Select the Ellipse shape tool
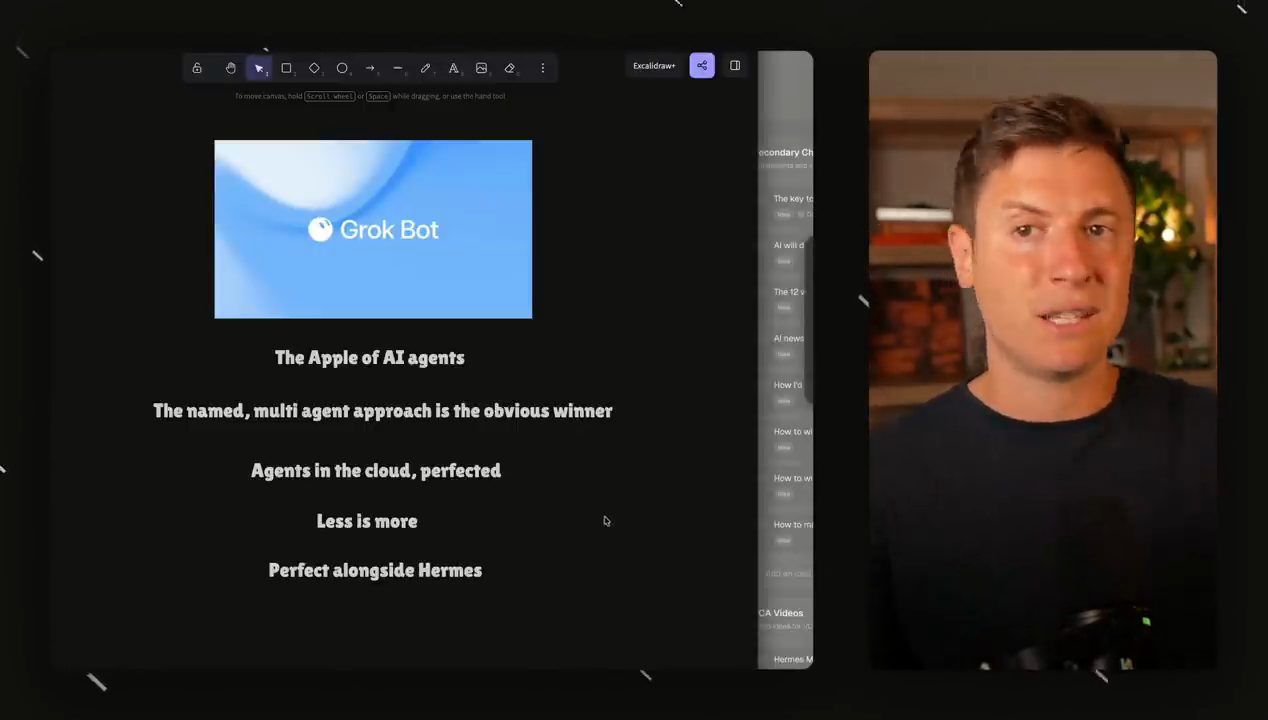The image size is (1268, 720). coord(342,68)
